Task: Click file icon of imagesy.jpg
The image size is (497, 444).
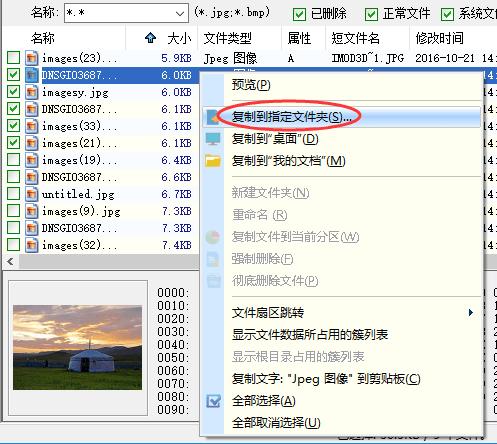Action: pos(31,92)
